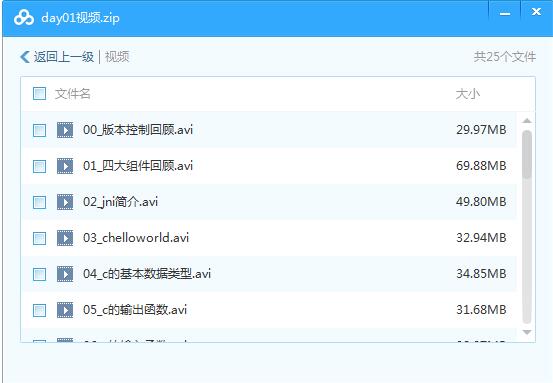The height and width of the screenshot is (383, 553).
Task: Go back via 返回上一级 link
Action: coord(64,57)
